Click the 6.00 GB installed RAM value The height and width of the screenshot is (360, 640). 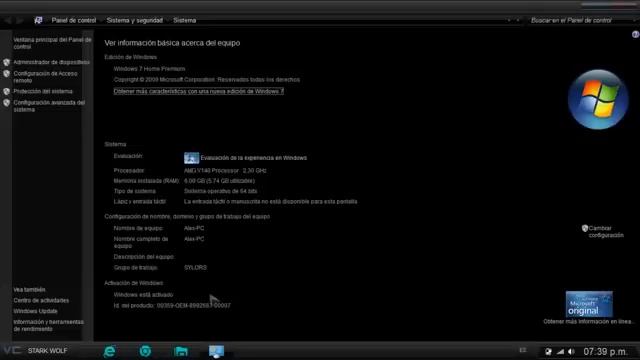tap(219, 181)
